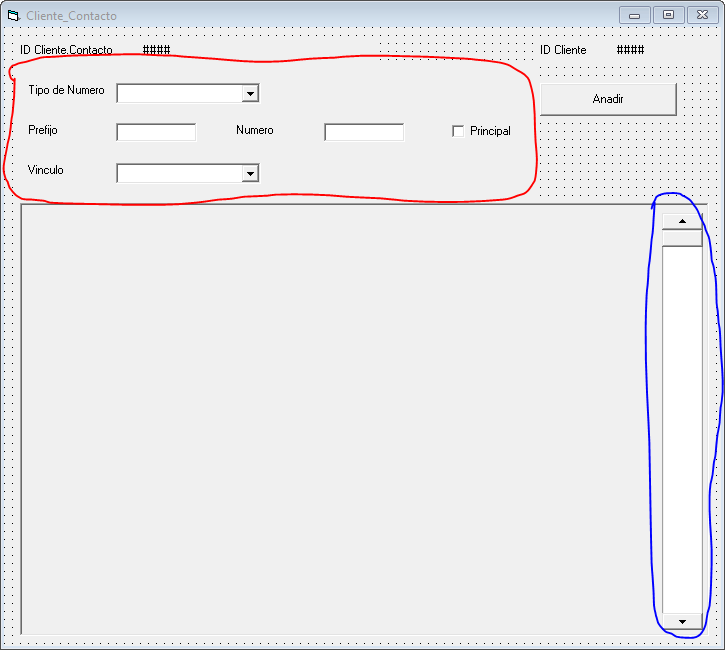Click the scrollbar up arrow
The width and height of the screenshot is (725, 650).
pos(682,221)
